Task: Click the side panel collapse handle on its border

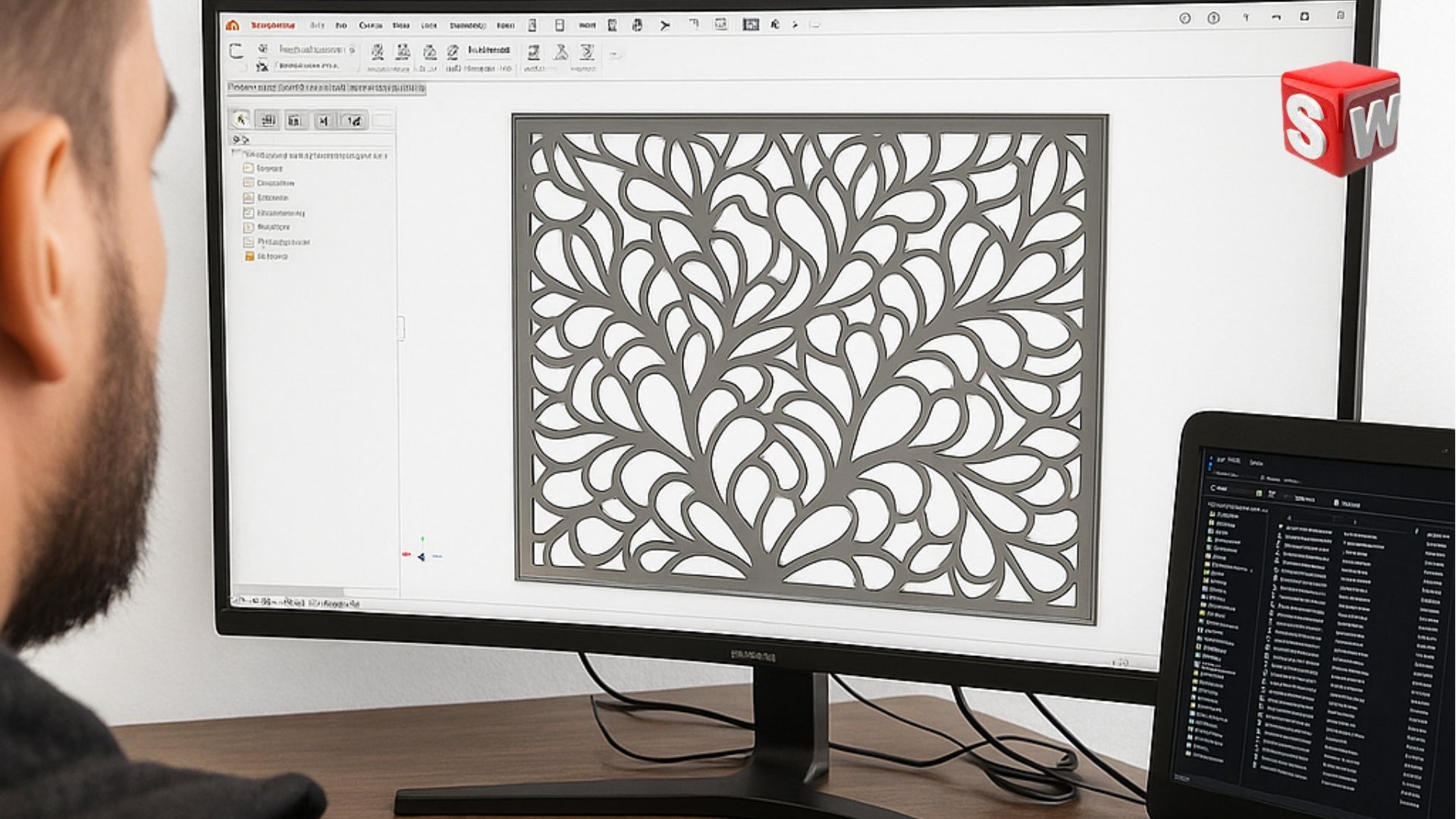Action: click(x=400, y=328)
